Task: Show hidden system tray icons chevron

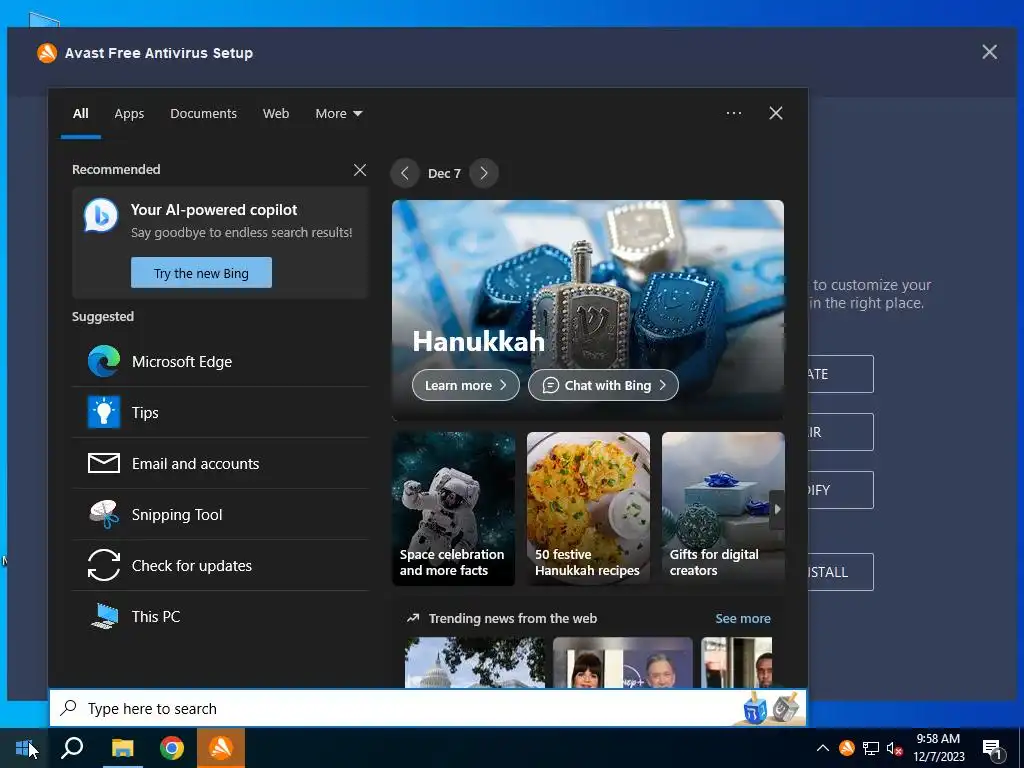Action: pos(823,748)
